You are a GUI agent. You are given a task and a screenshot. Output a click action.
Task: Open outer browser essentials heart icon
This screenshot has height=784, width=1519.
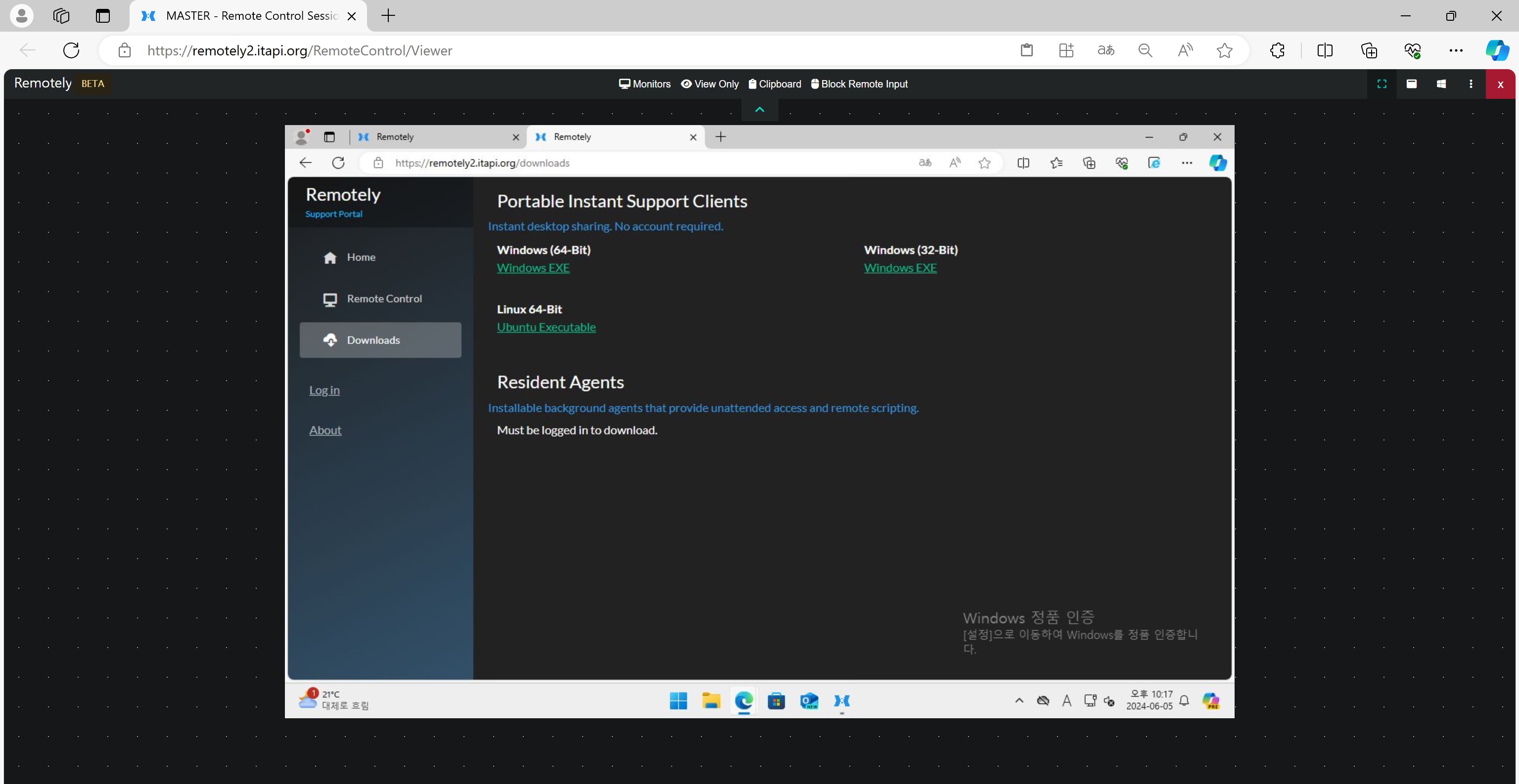point(1412,50)
